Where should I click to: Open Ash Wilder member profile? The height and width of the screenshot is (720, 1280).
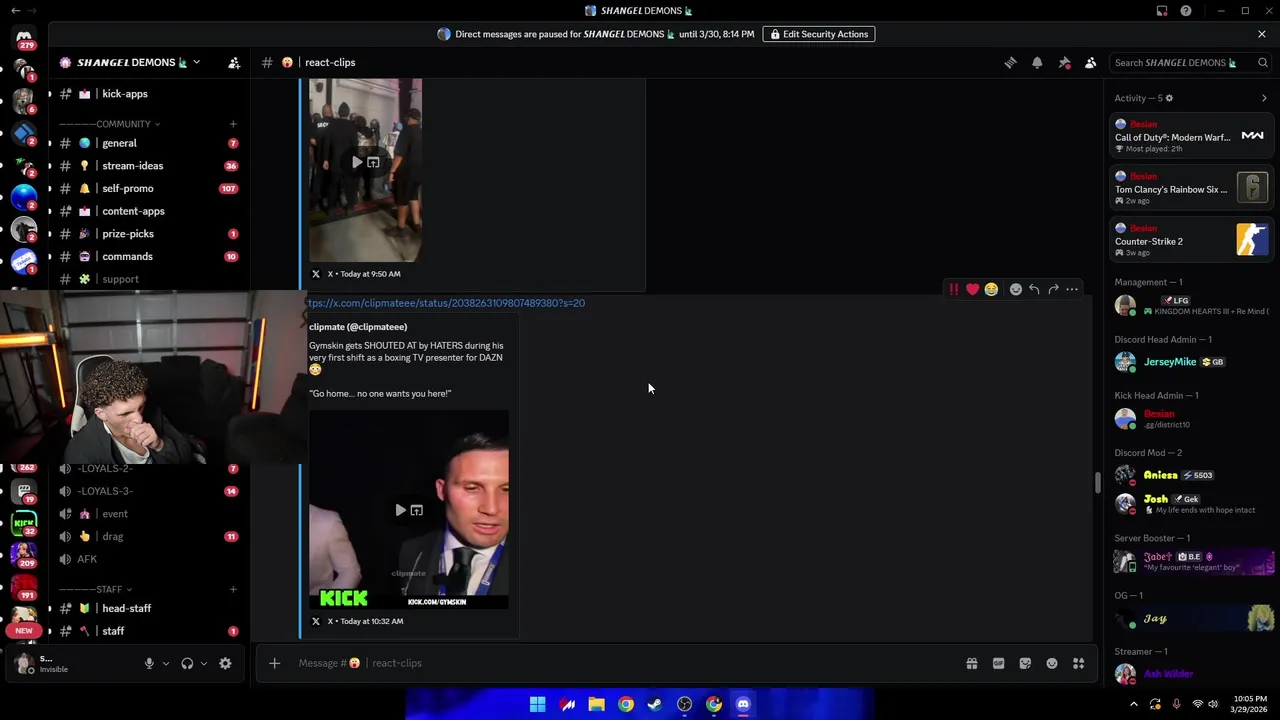pos(1168,674)
